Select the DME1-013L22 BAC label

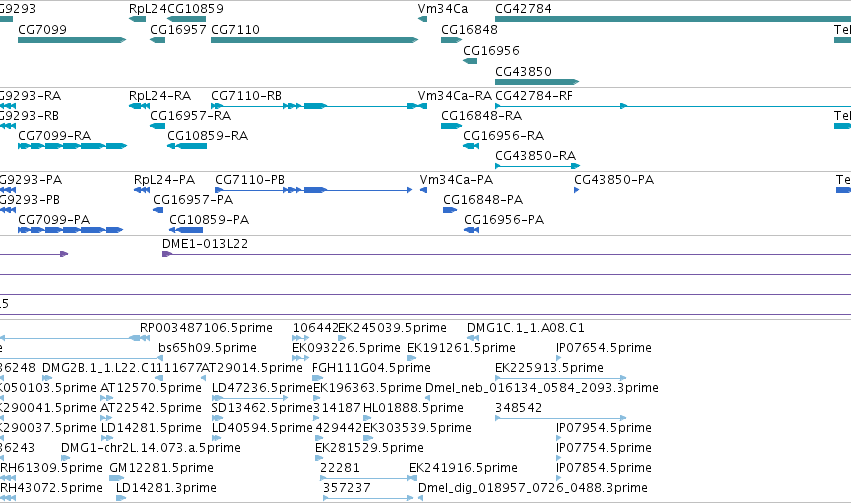[205, 244]
